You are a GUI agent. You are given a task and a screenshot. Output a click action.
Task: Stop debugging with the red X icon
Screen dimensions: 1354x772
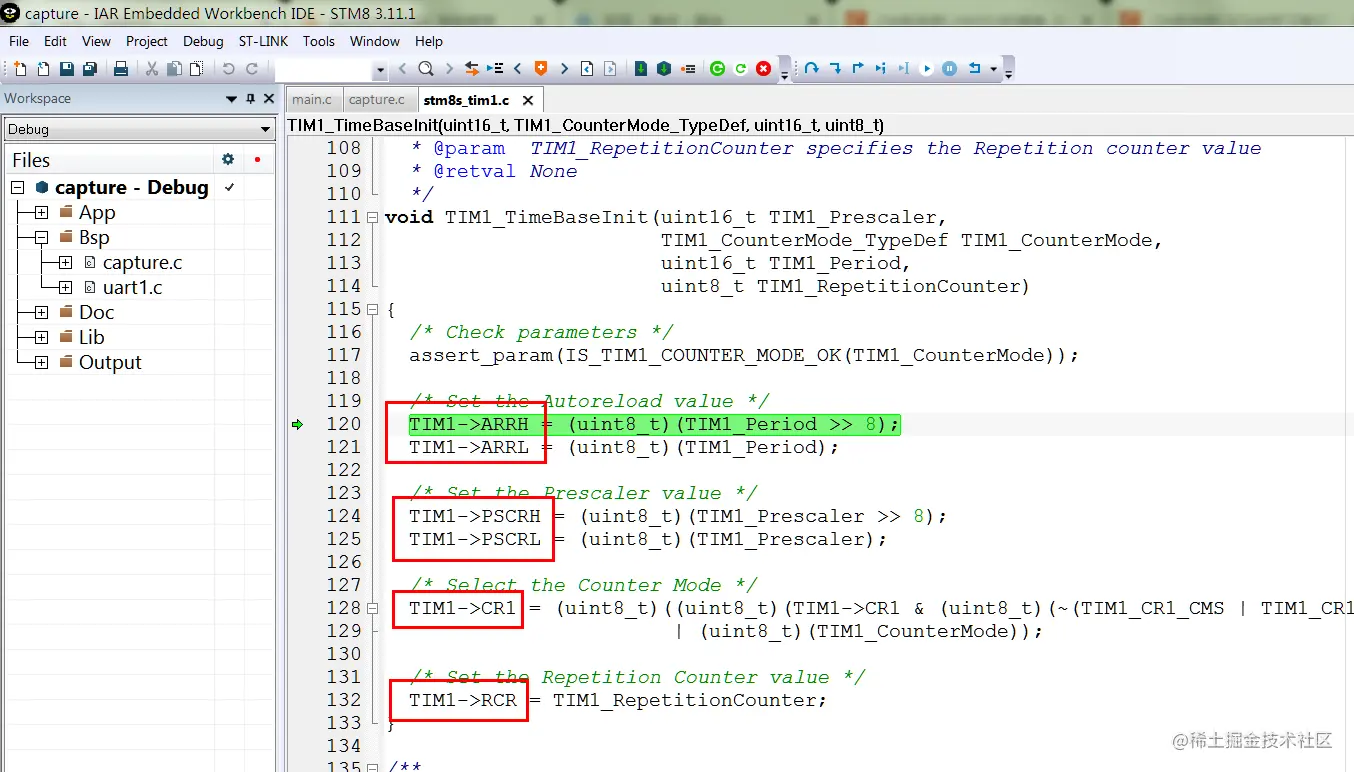click(x=764, y=69)
